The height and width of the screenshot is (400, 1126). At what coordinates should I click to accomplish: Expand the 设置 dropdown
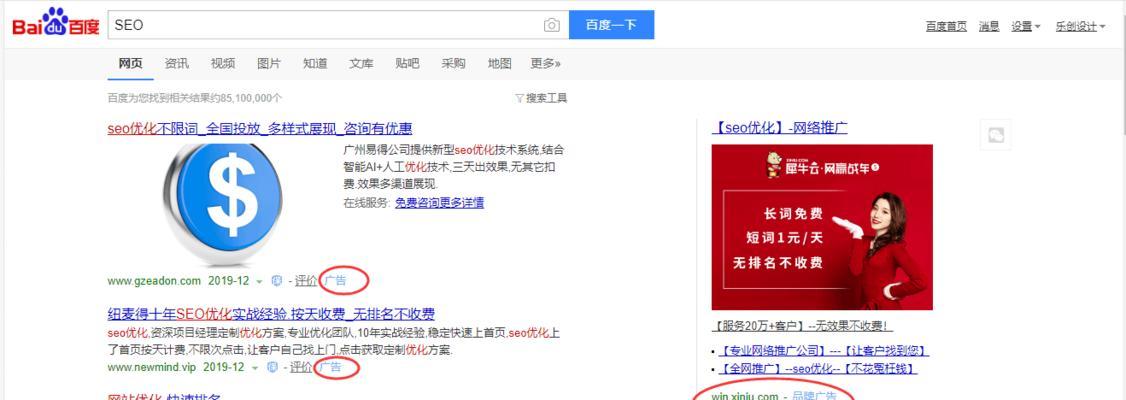(x=1026, y=27)
